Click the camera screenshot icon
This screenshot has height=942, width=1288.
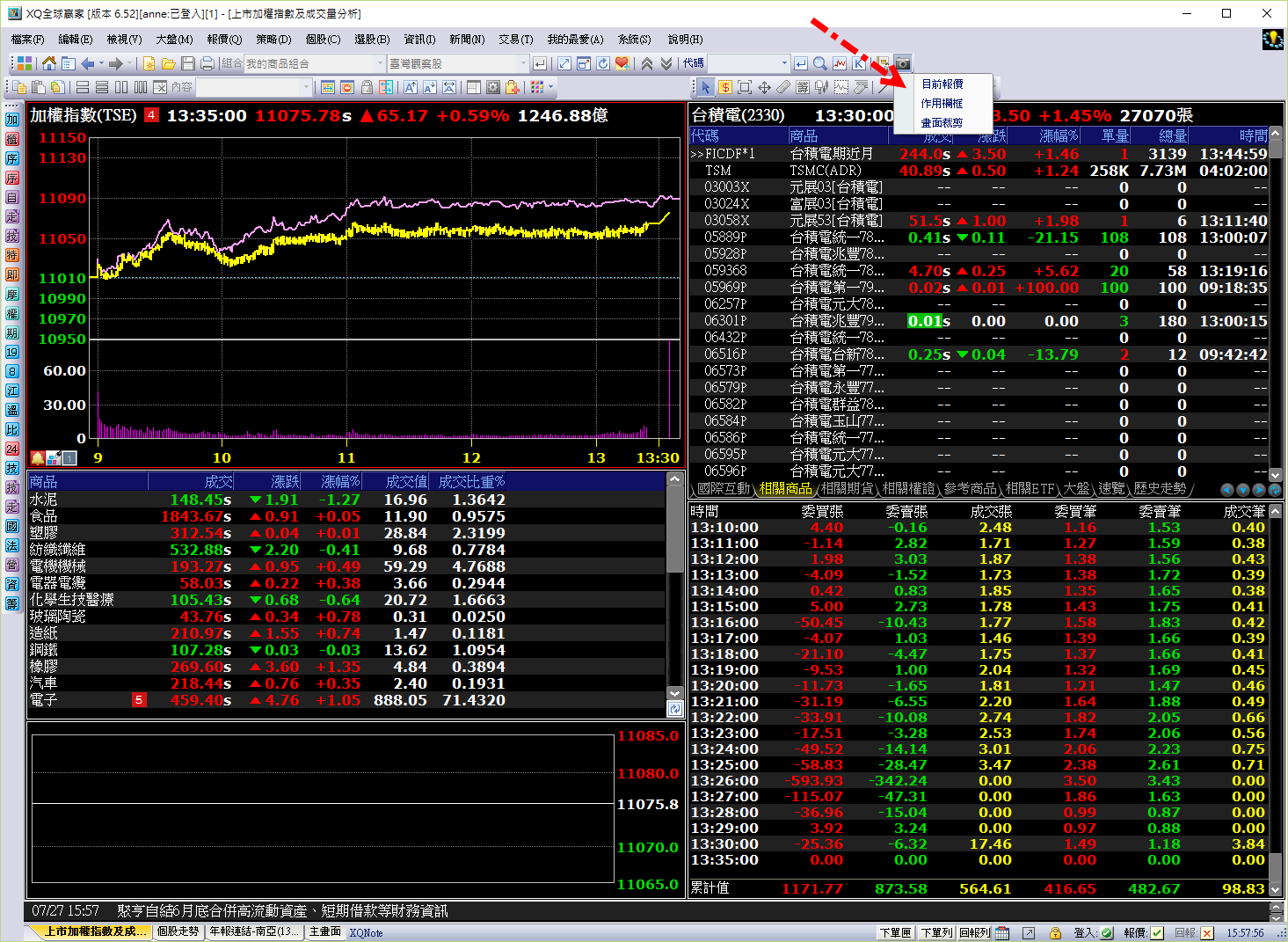(x=903, y=63)
